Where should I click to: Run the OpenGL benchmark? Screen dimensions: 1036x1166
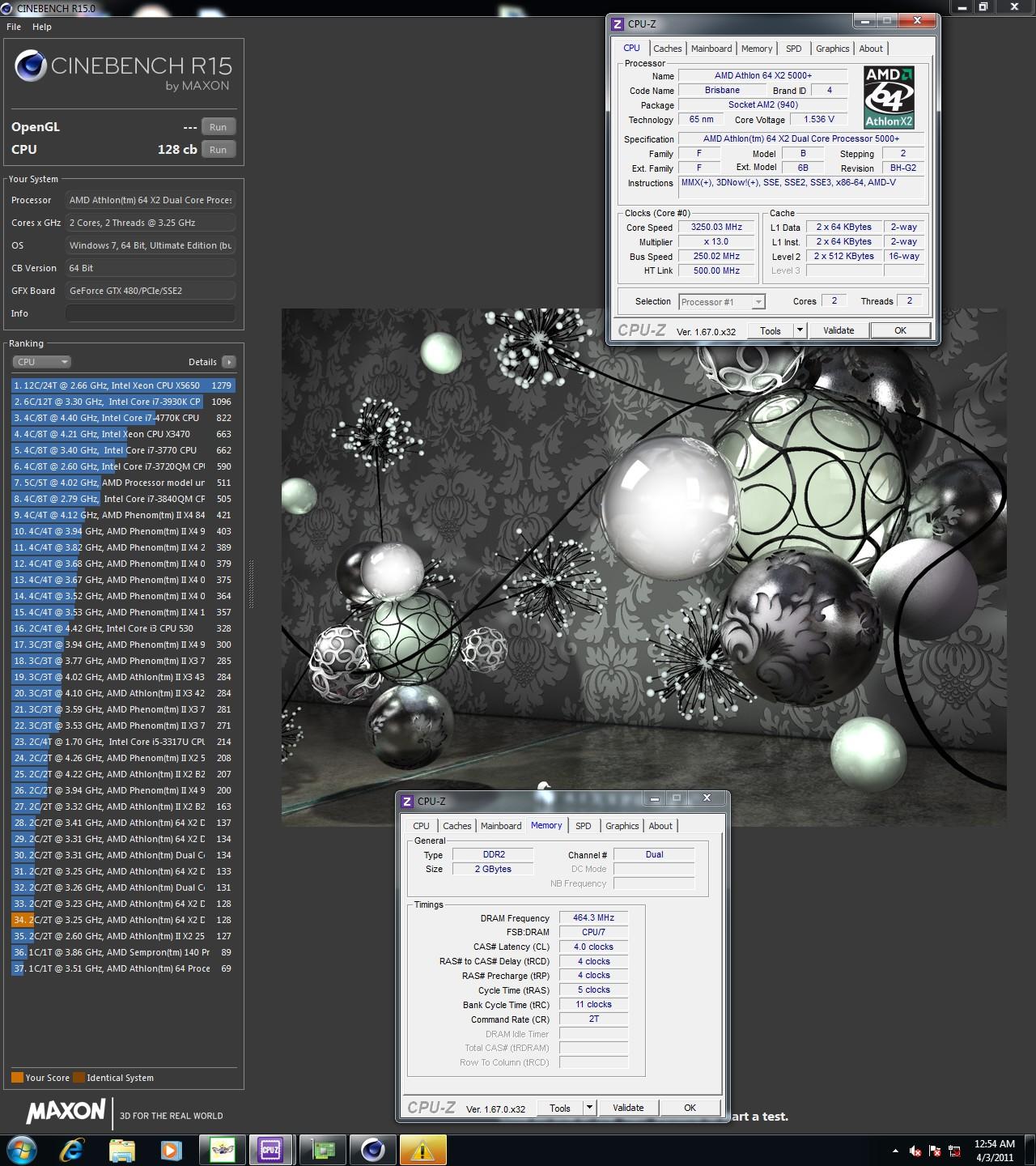pos(219,127)
